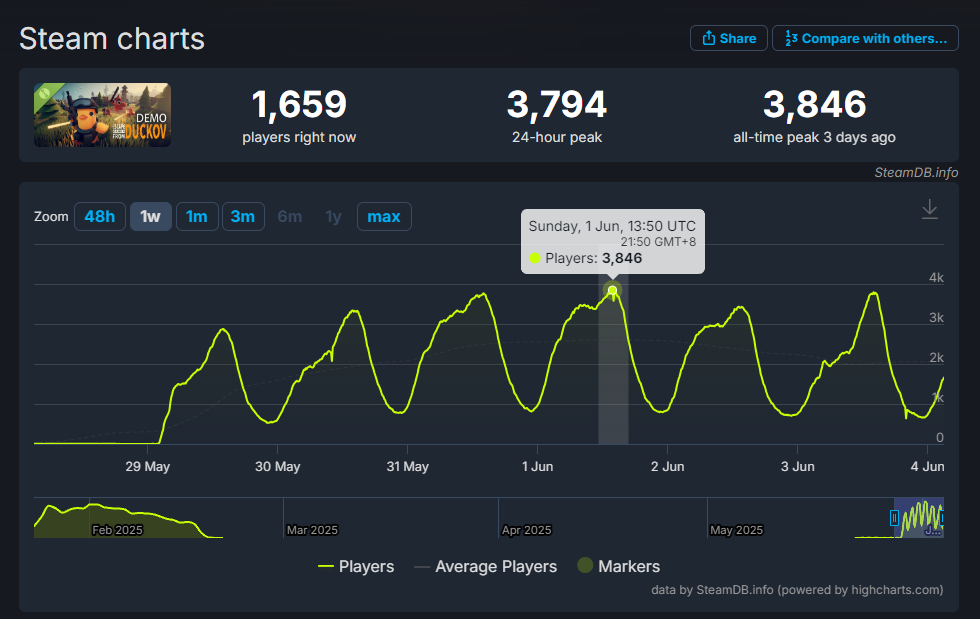The height and width of the screenshot is (619, 980).
Task: Set zoom range to 48h
Action: pos(100,216)
